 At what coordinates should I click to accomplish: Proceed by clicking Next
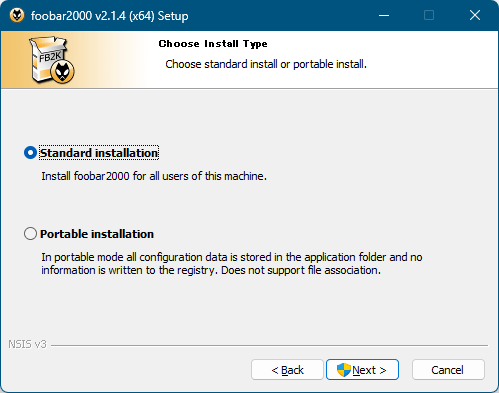(x=362, y=370)
